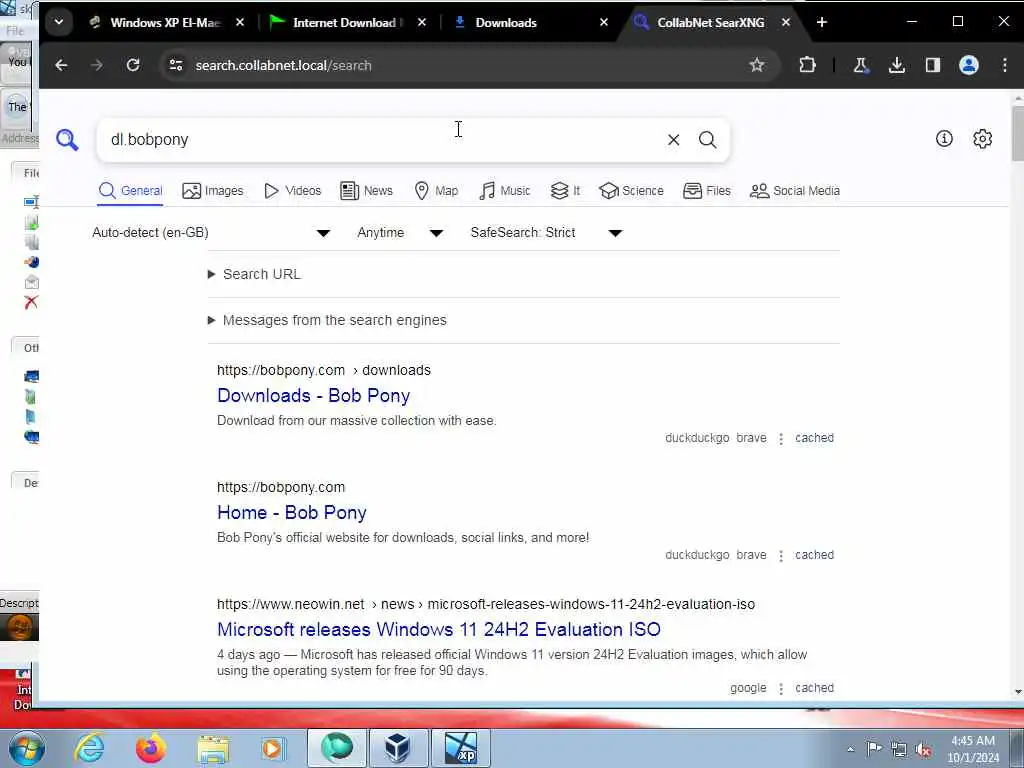Open the language Auto-detect dropdown
Screen dimensions: 1024x768
click(x=211, y=232)
